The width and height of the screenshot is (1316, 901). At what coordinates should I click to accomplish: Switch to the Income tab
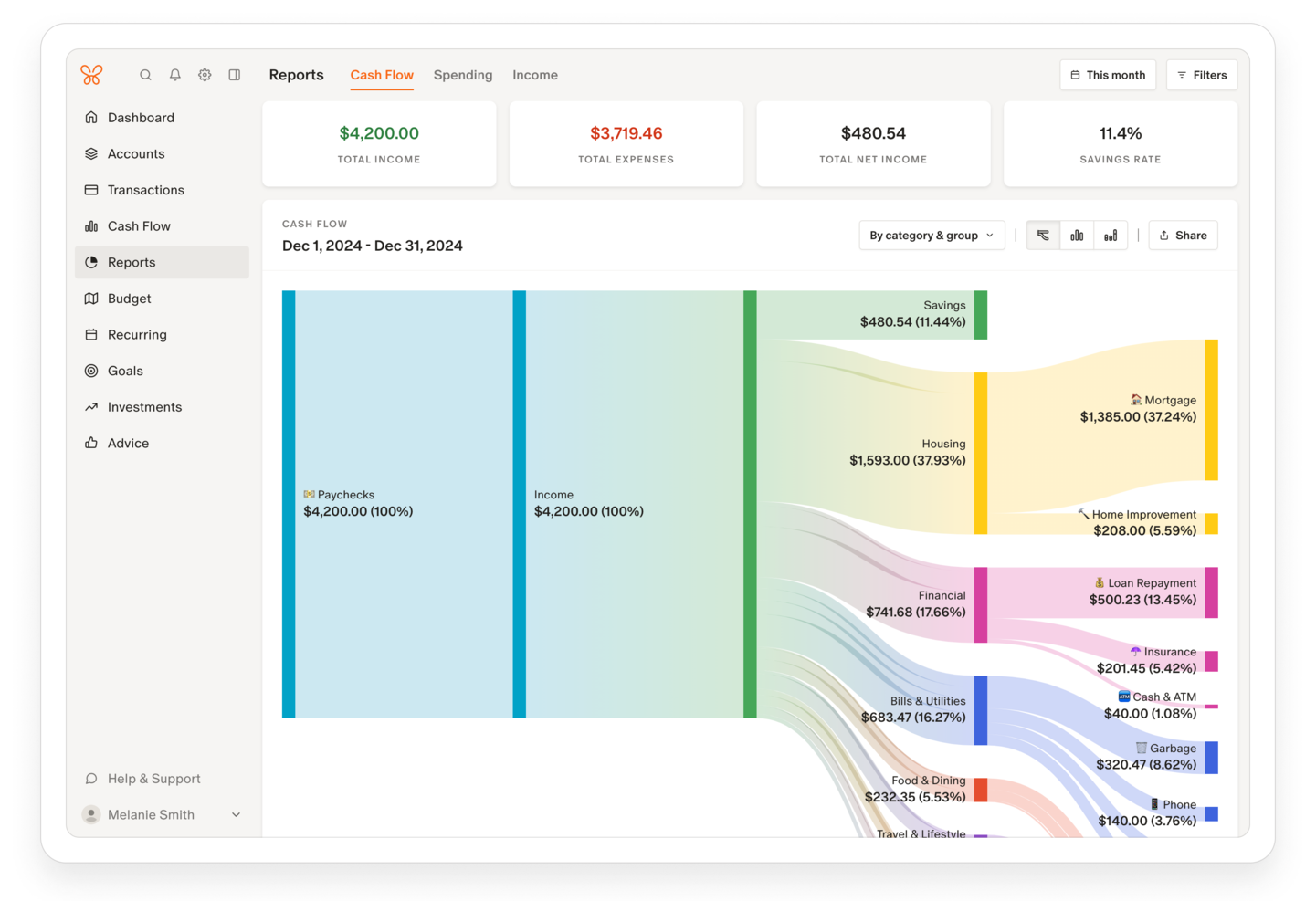coord(535,75)
